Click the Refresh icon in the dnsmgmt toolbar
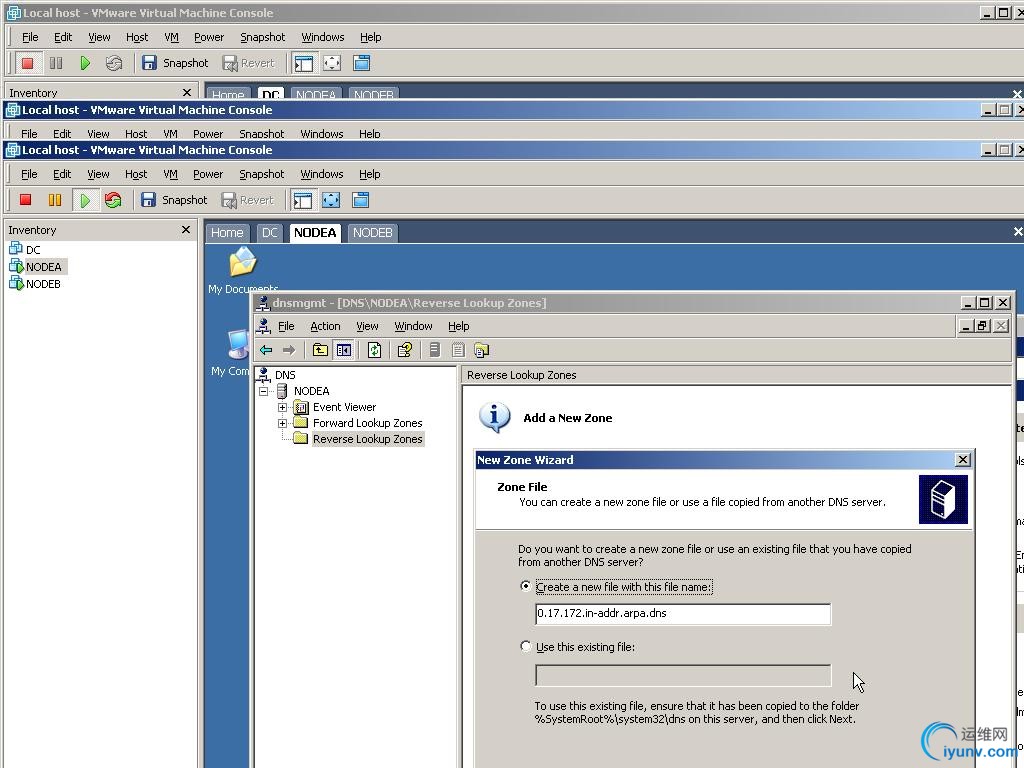Viewport: 1024px width, 768px height. coord(374,350)
